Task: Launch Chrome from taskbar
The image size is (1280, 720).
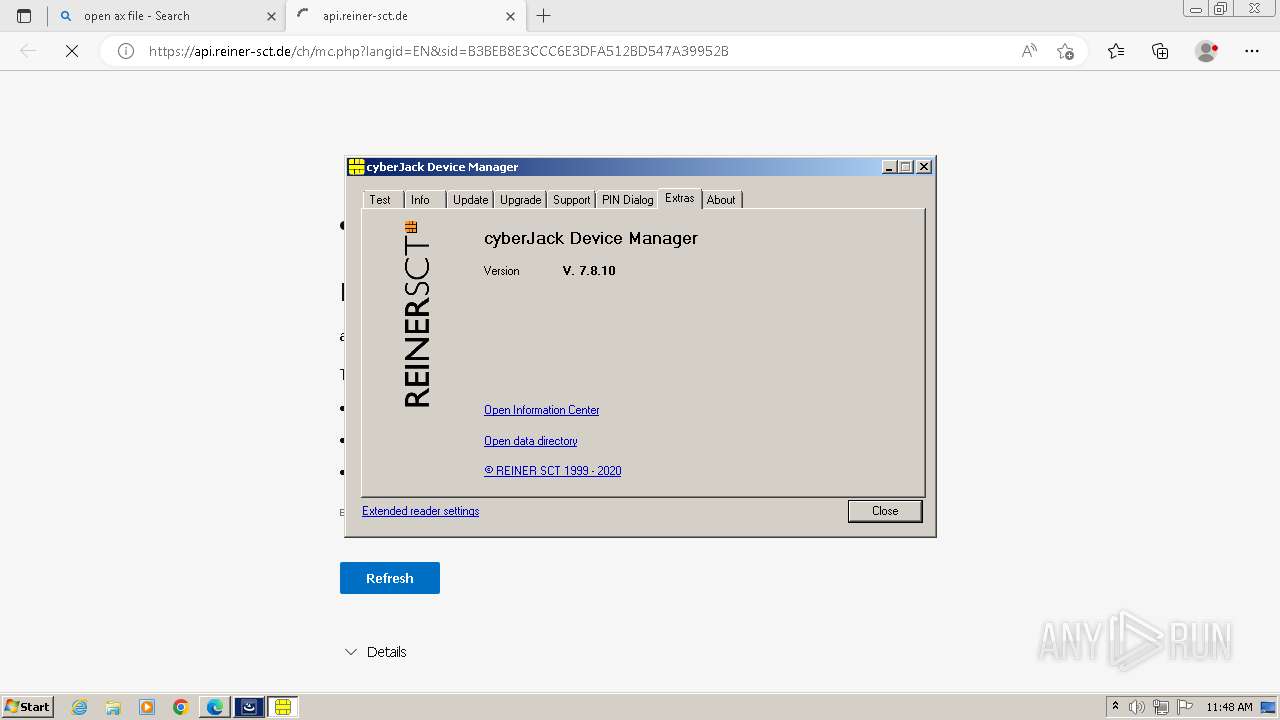Action: (181, 707)
